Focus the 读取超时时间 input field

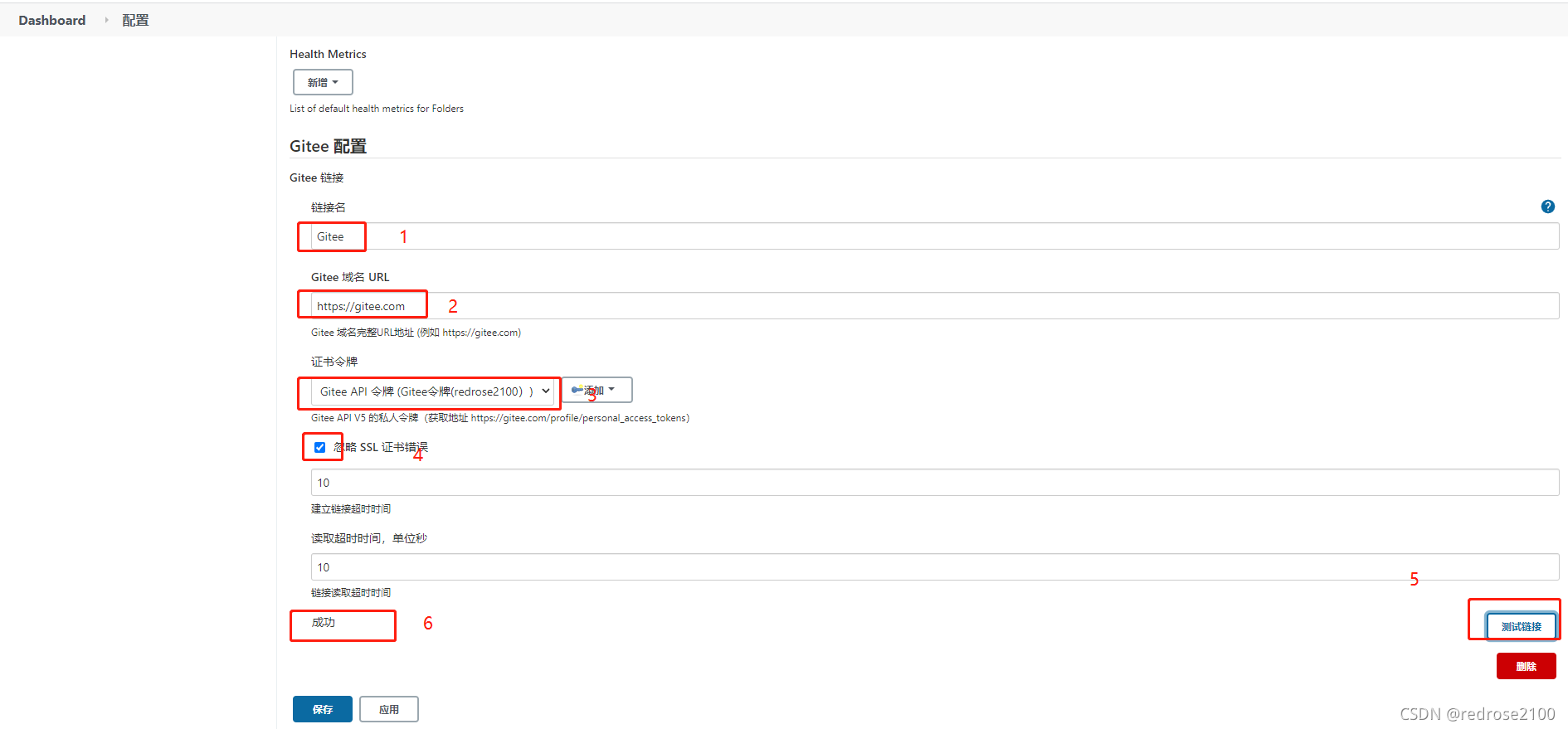[935, 567]
